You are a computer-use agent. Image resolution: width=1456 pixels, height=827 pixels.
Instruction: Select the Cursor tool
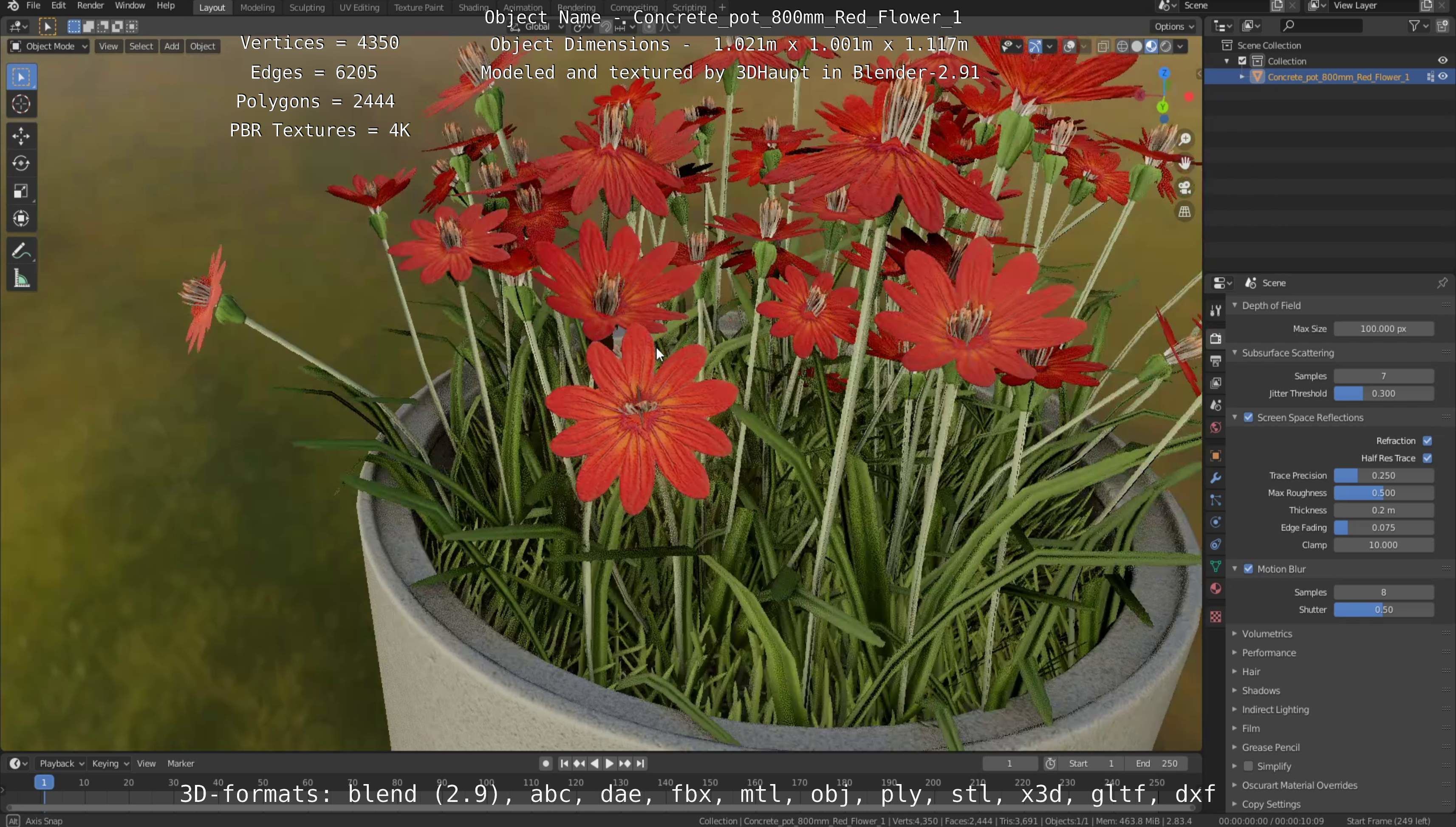coord(21,105)
